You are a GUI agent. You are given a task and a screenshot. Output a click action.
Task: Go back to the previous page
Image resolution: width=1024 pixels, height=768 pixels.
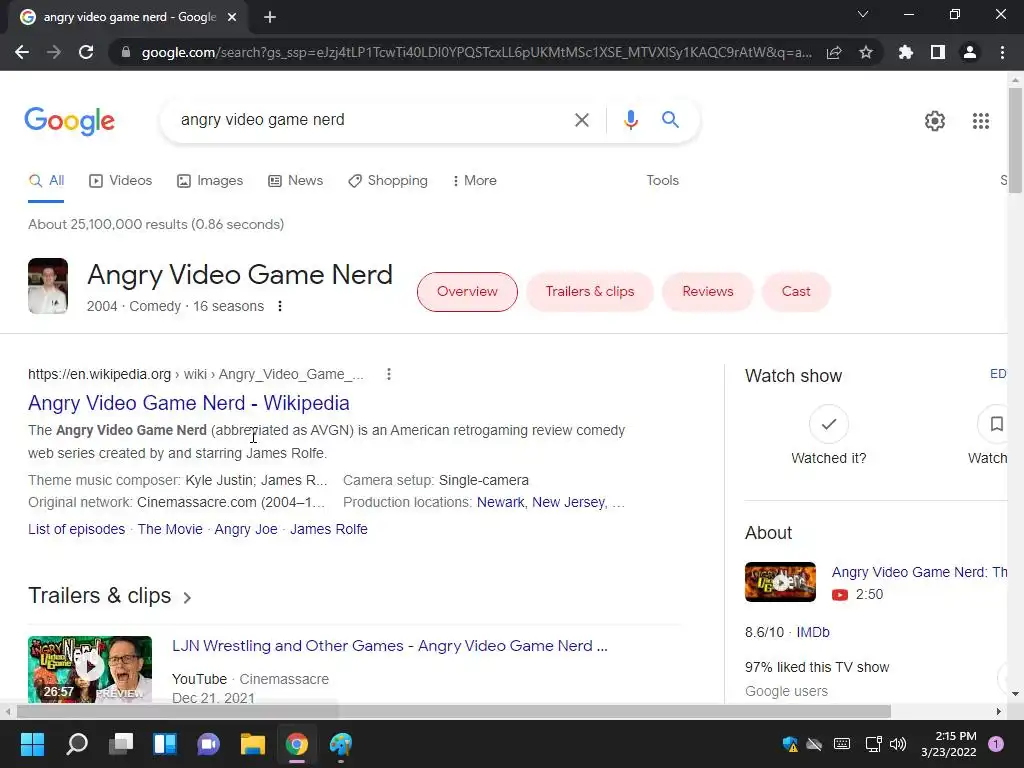pos(22,52)
